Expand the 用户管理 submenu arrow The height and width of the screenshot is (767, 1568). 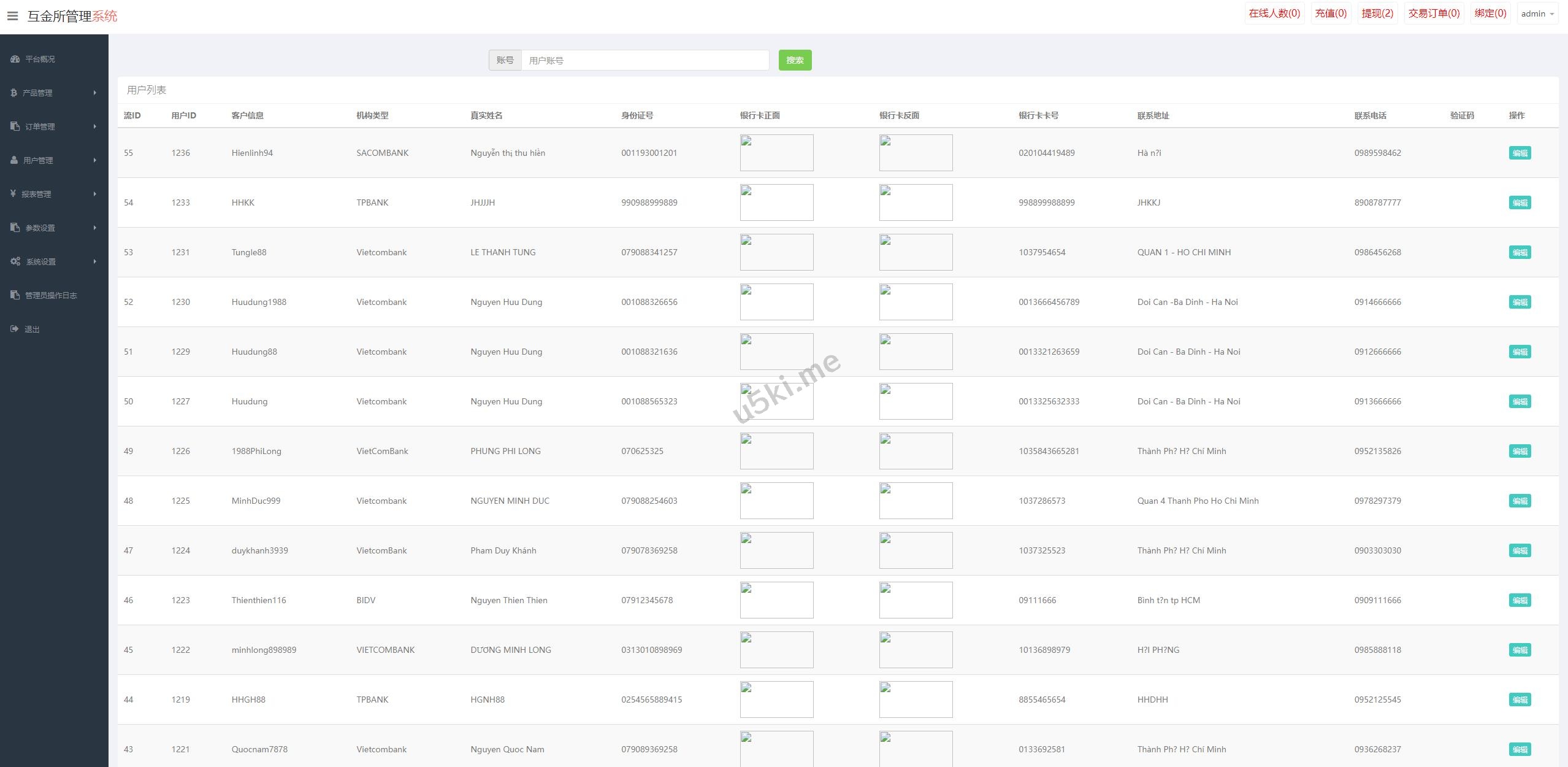click(94, 160)
